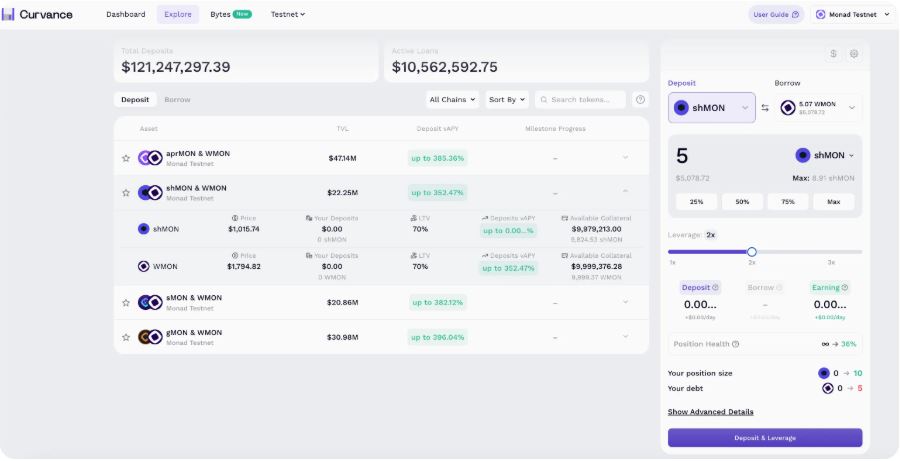Click the up to 385.36% APY badge
The width and height of the screenshot is (900, 461).
pos(437,158)
